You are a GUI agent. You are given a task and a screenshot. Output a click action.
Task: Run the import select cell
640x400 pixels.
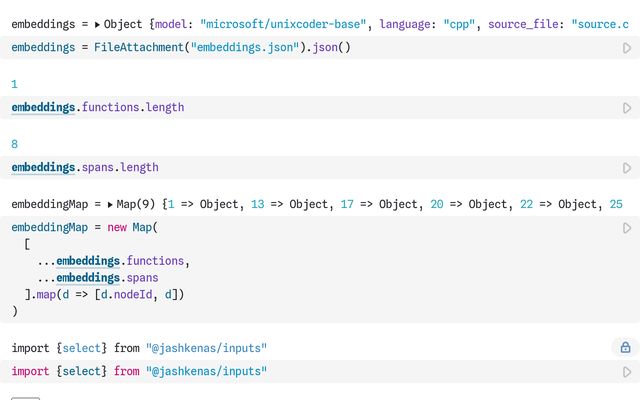coord(627,372)
